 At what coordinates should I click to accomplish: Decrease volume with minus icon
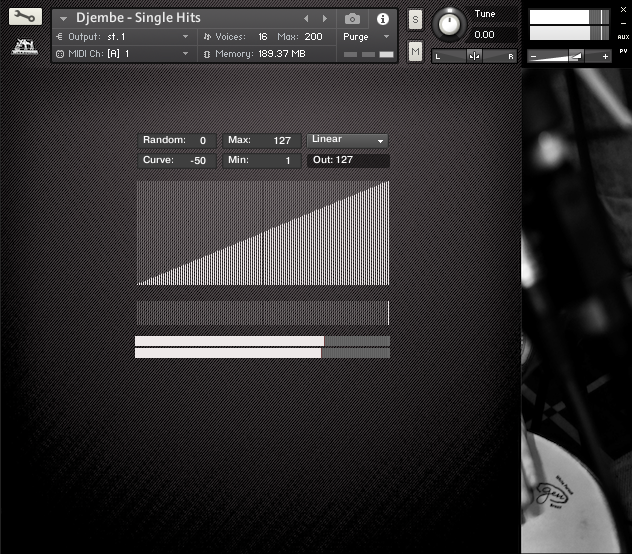coord(533,57)
